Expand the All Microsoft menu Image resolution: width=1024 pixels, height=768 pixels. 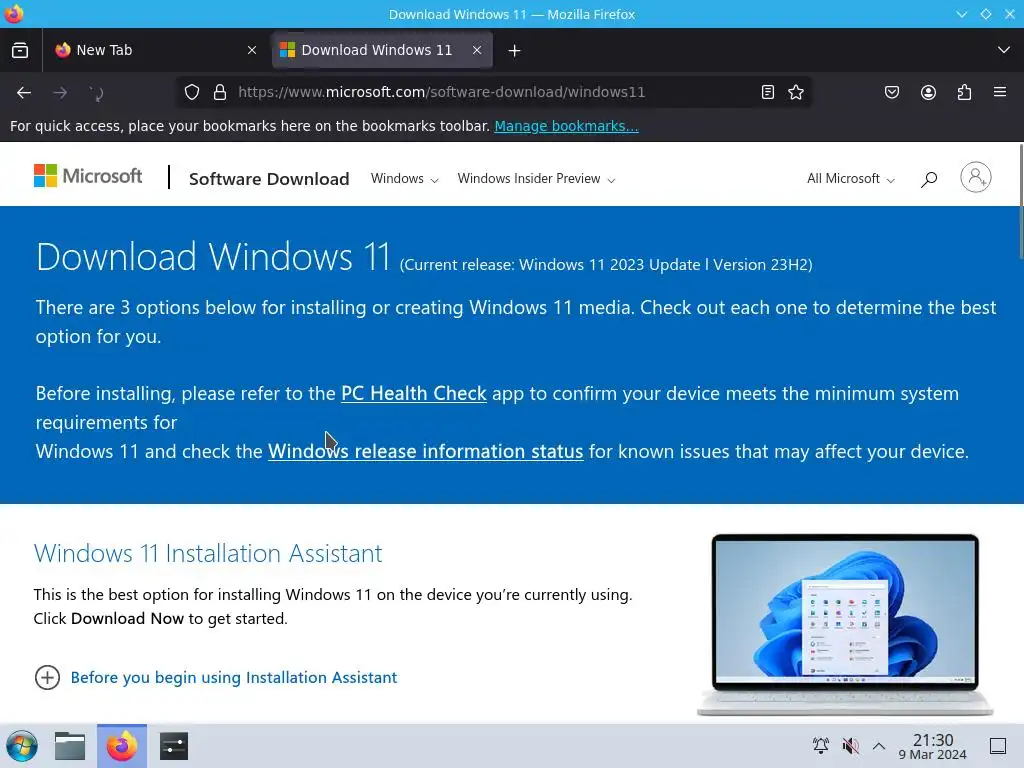point(851,178)
